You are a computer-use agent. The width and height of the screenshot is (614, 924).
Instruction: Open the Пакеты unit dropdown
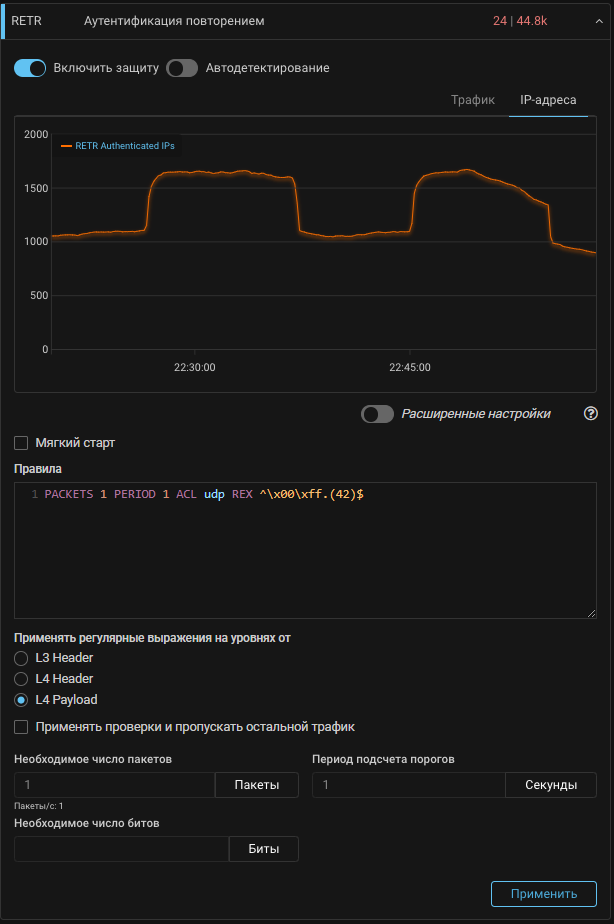pos(257,785)
